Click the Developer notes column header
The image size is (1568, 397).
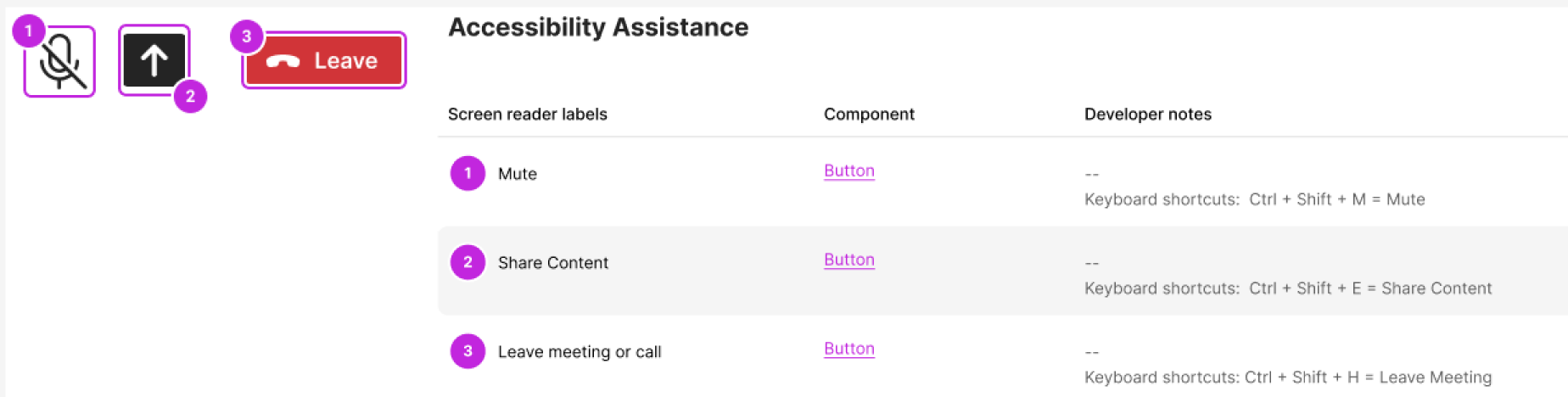click(1148, 114)
